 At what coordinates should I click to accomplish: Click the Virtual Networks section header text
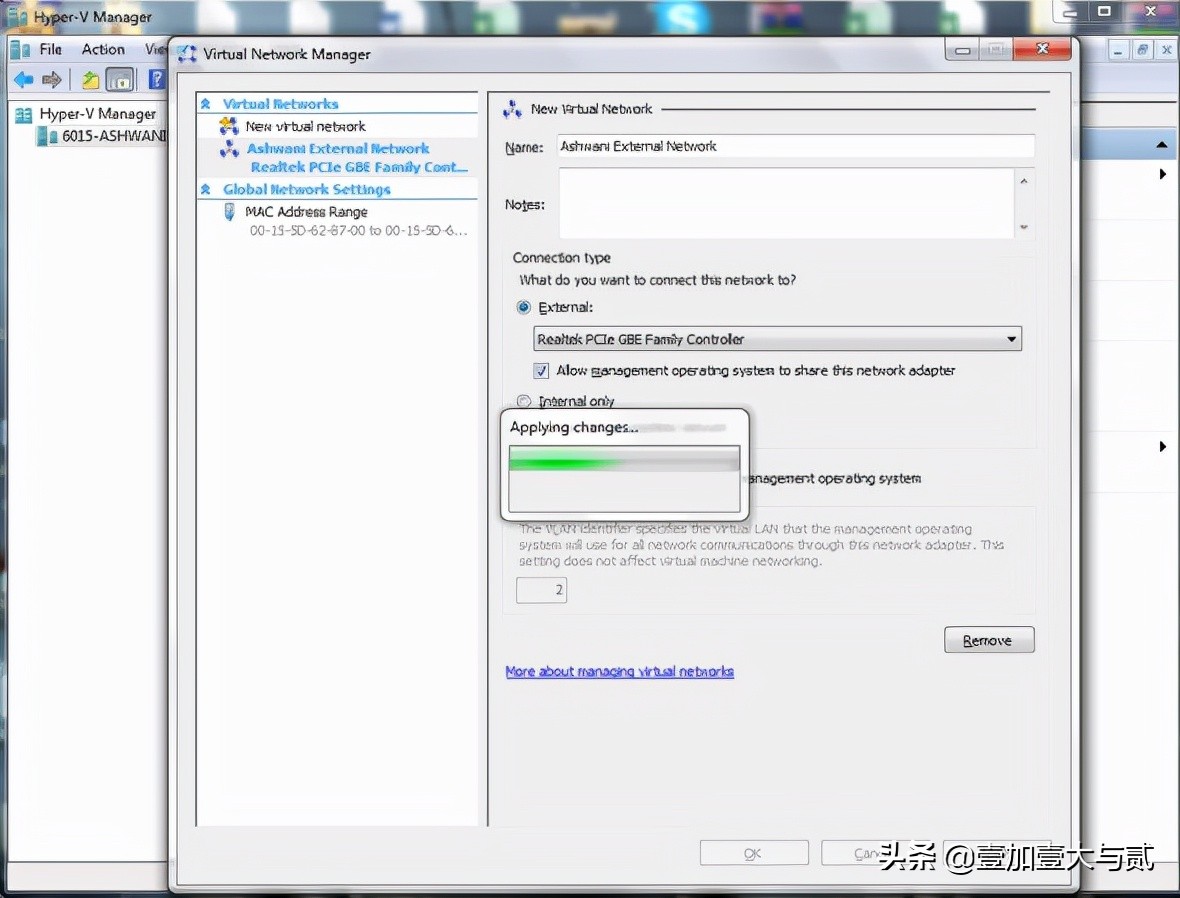tap(280, 104)
